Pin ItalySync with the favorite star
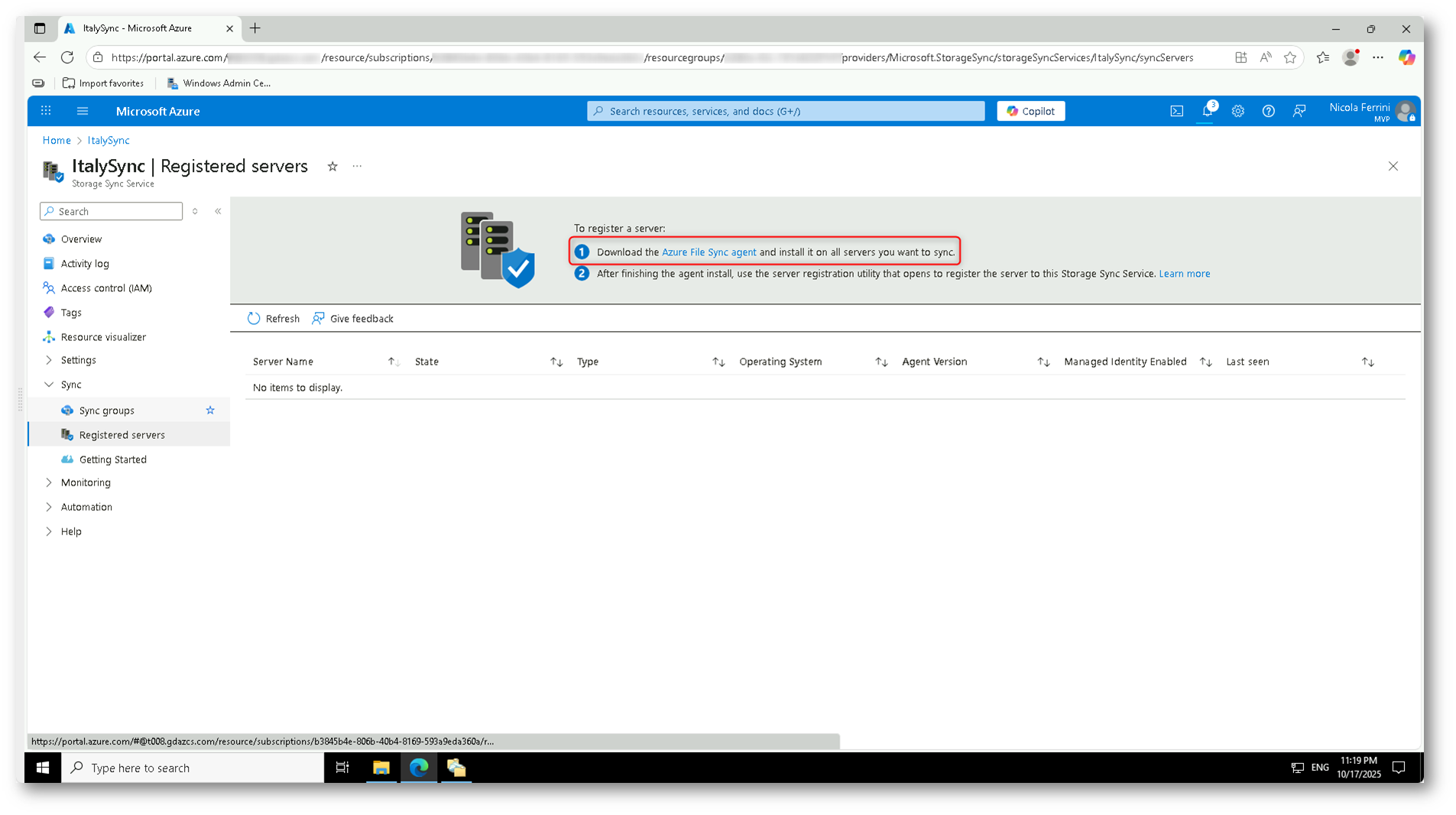The height and width of the screenshot is (815, 1456). click(x=332, y=167)
